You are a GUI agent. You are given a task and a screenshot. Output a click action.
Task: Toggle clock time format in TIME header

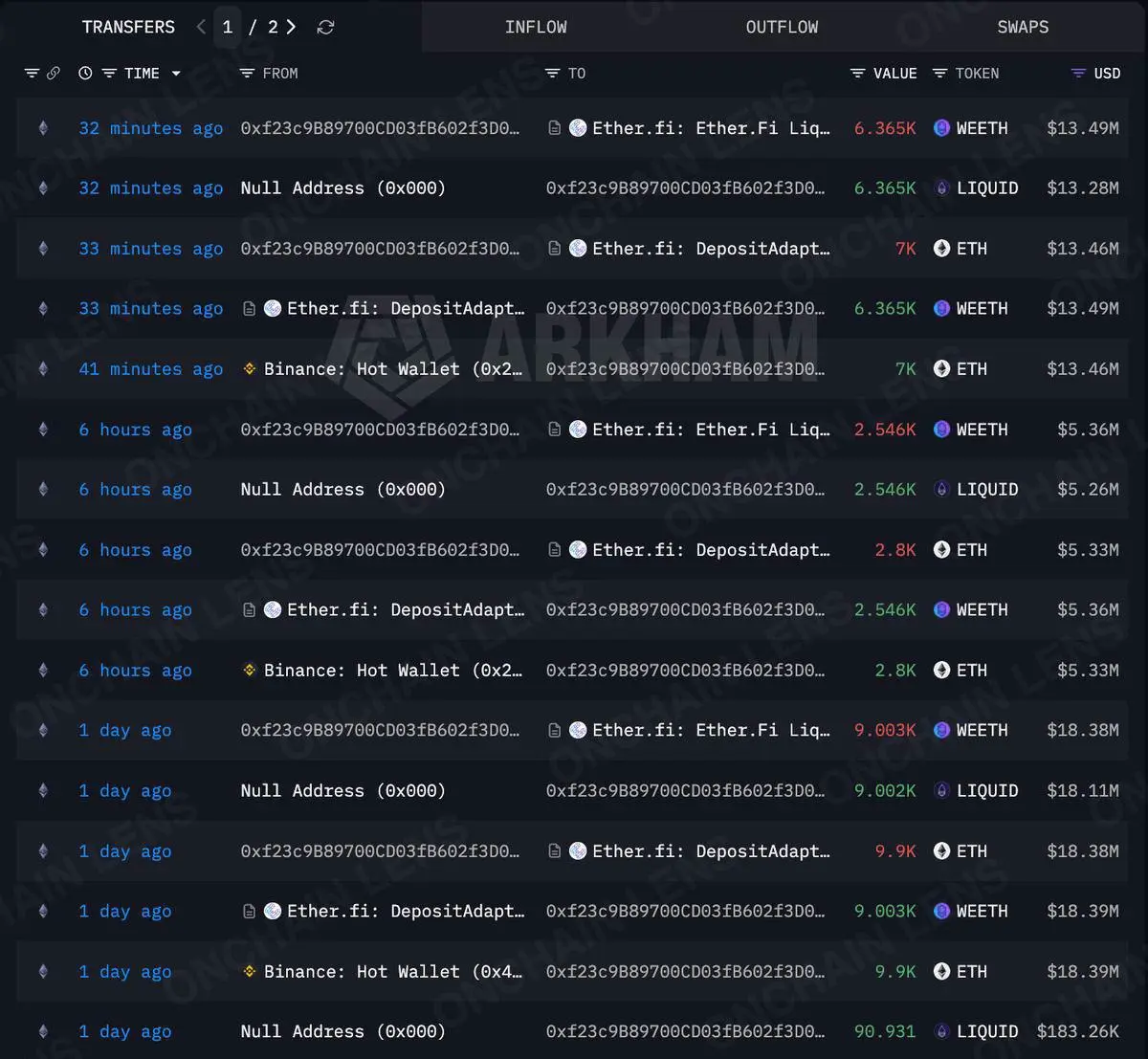(85, 74)
